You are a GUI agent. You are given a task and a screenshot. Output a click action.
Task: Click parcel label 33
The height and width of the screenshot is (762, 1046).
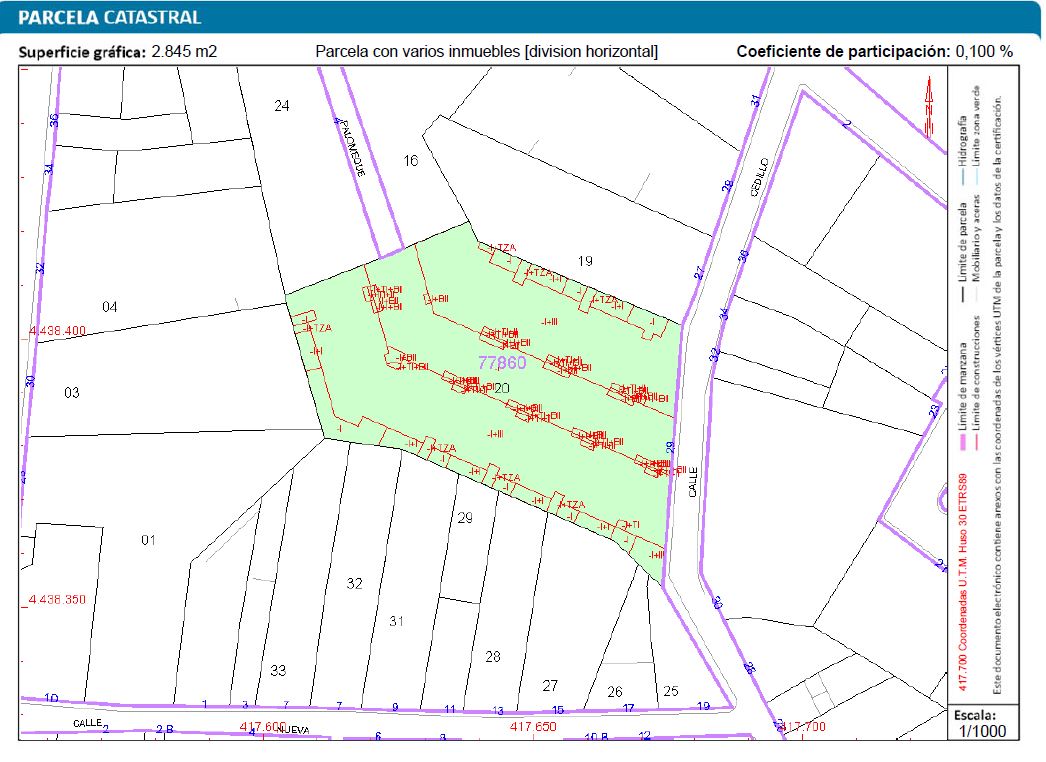pos(278,669)
